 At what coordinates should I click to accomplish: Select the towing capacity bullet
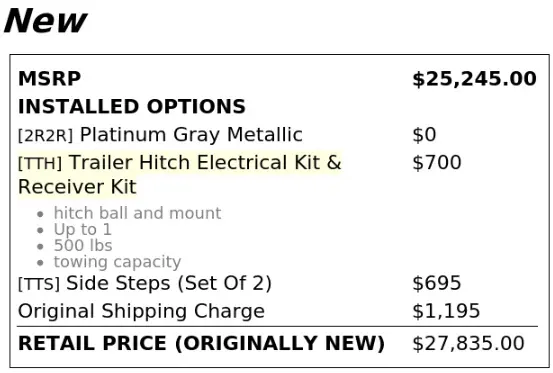(x=117, y=262)
